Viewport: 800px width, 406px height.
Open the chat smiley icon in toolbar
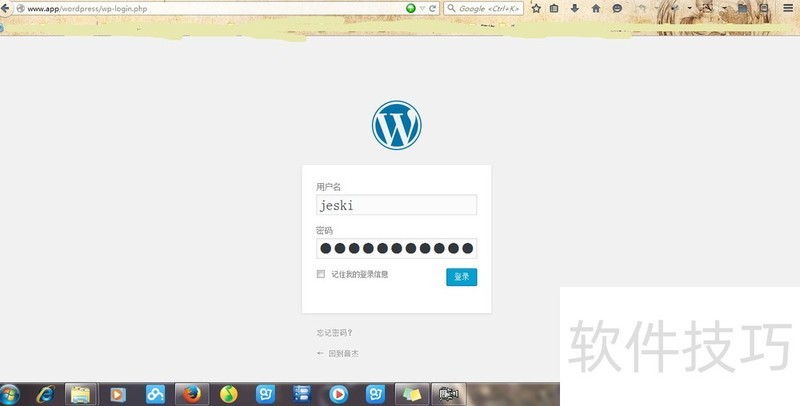pyautogui.click(x=617, y=9)
